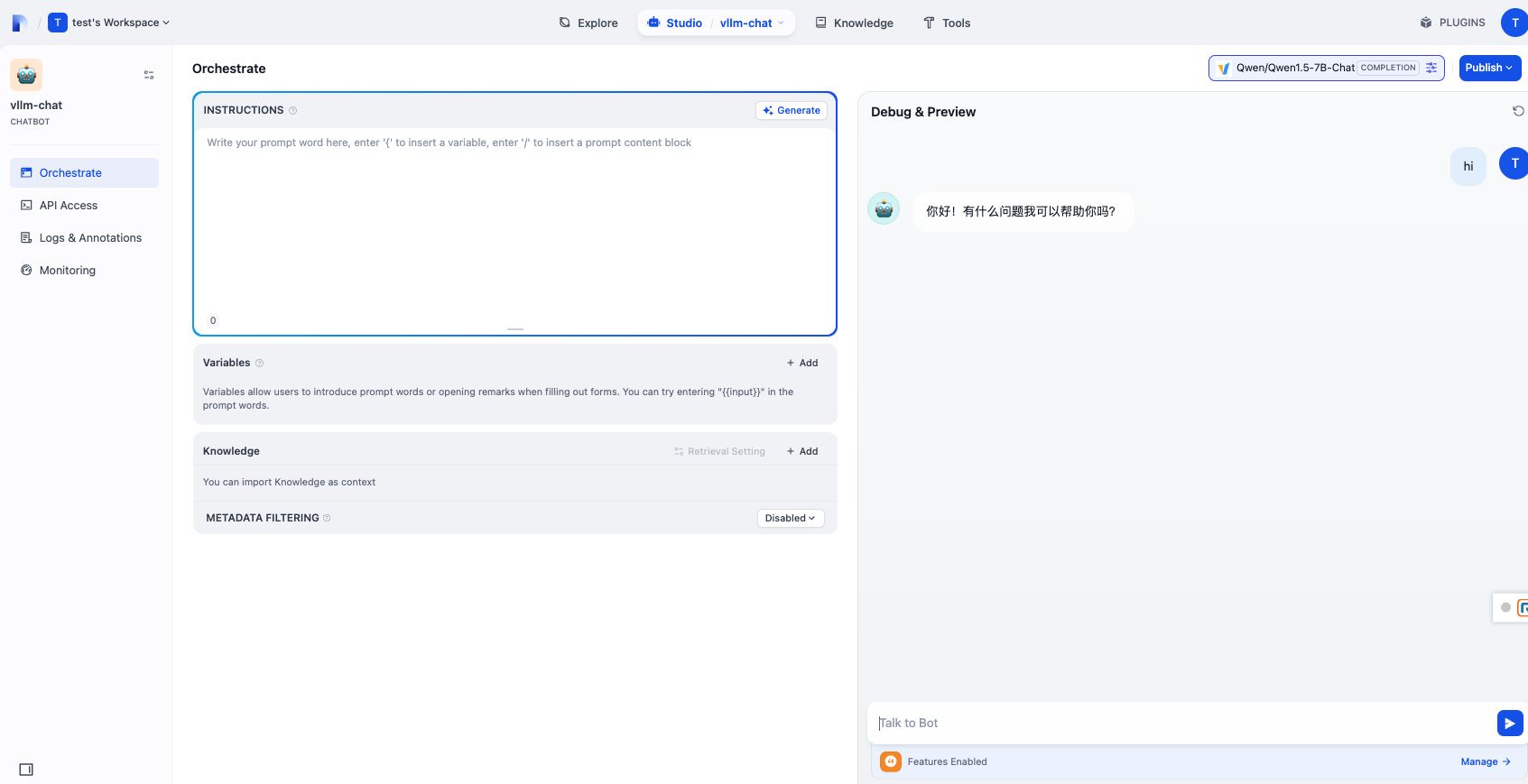
Task: Expand the test's Workspace switcher
Action: [x=109, y=23]
